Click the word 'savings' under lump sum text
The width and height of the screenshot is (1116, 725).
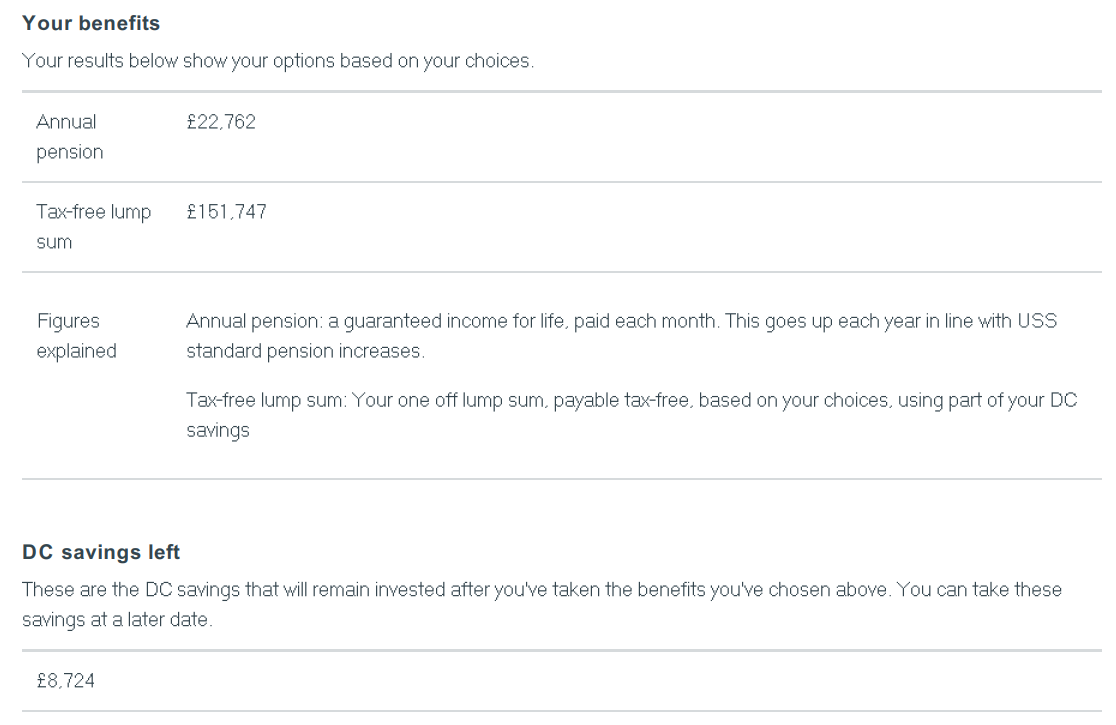[x=218, y=430]
